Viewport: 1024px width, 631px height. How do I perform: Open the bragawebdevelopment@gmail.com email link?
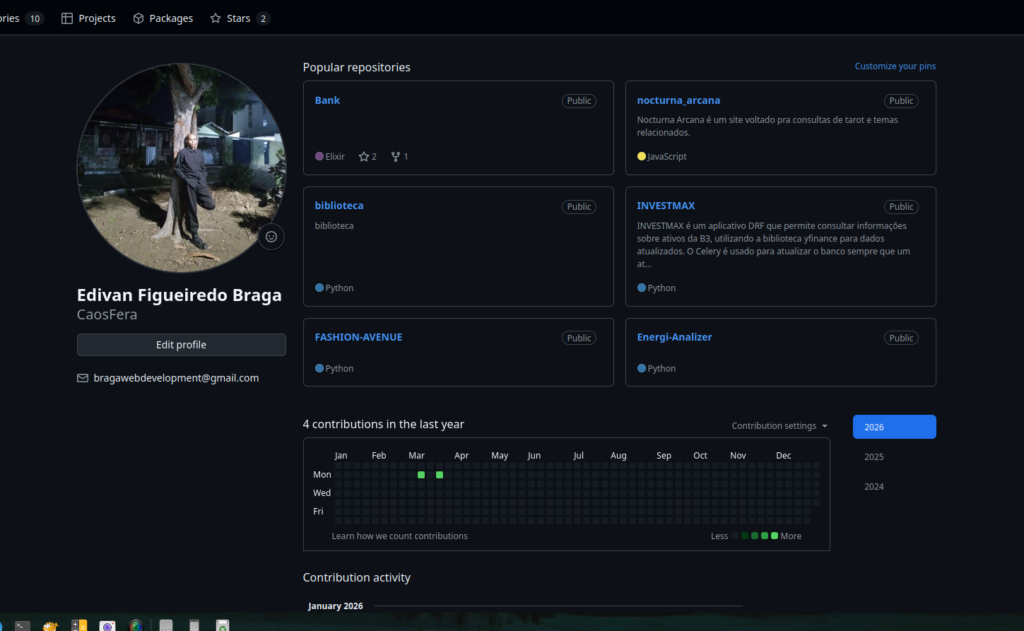176,378
